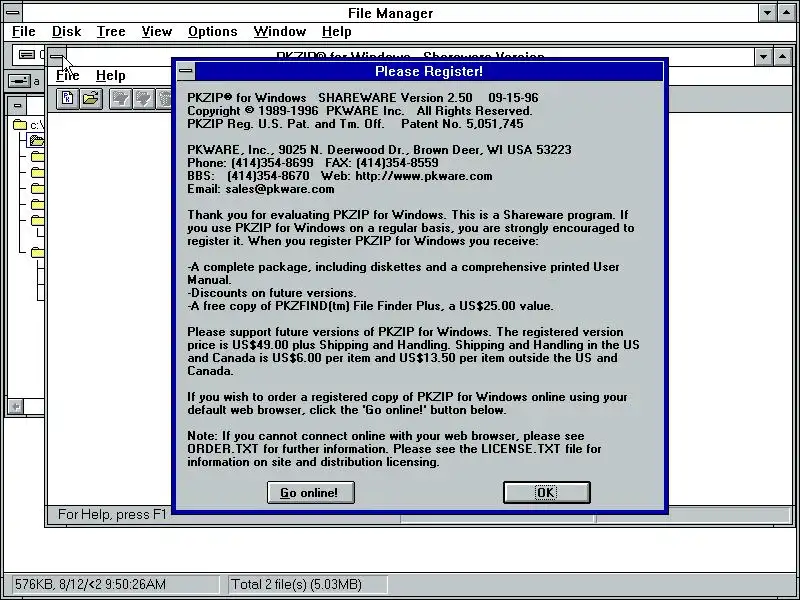Open File Manager's Help menu

(x=336, y=32)
